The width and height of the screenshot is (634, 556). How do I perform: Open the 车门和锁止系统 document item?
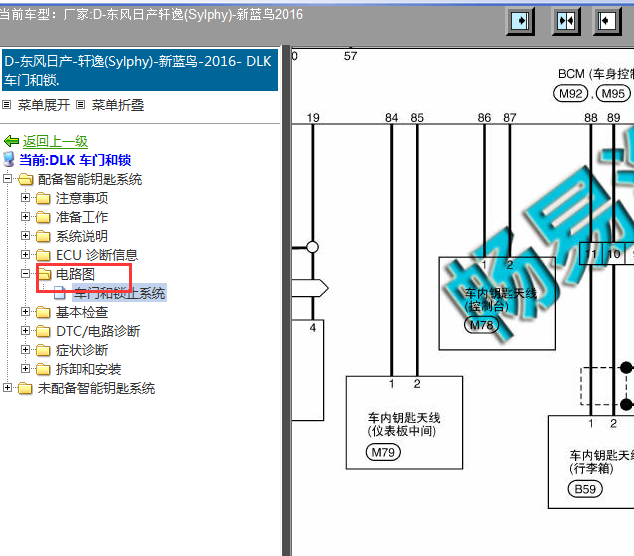click(x=119, y=293)
